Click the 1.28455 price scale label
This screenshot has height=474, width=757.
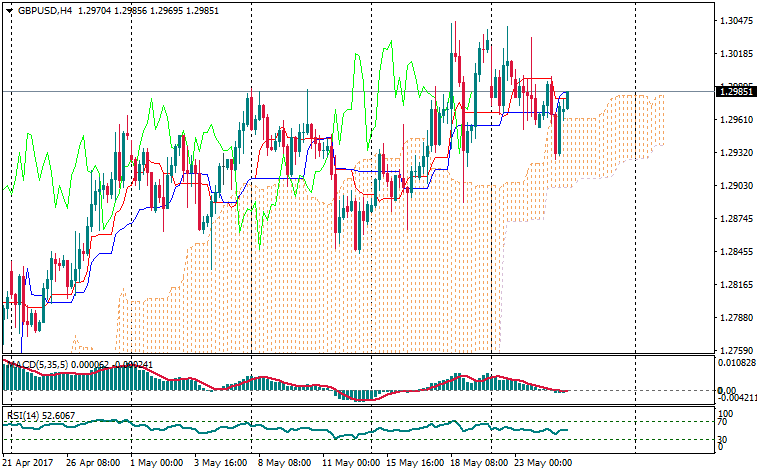click(736, 251)
